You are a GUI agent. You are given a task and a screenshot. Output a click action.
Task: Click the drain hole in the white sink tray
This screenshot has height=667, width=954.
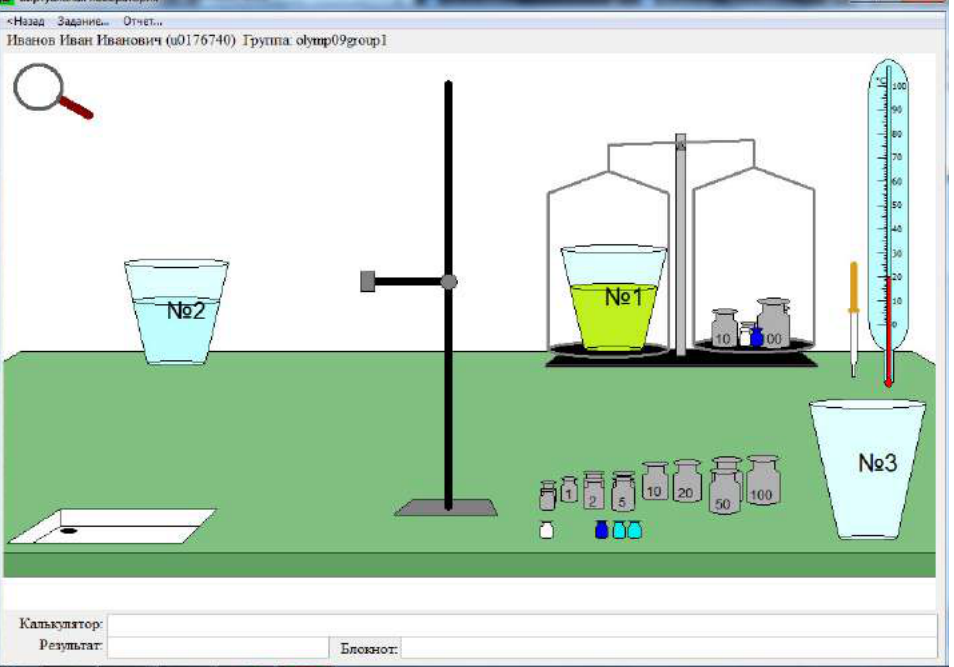tap(69, 531)
